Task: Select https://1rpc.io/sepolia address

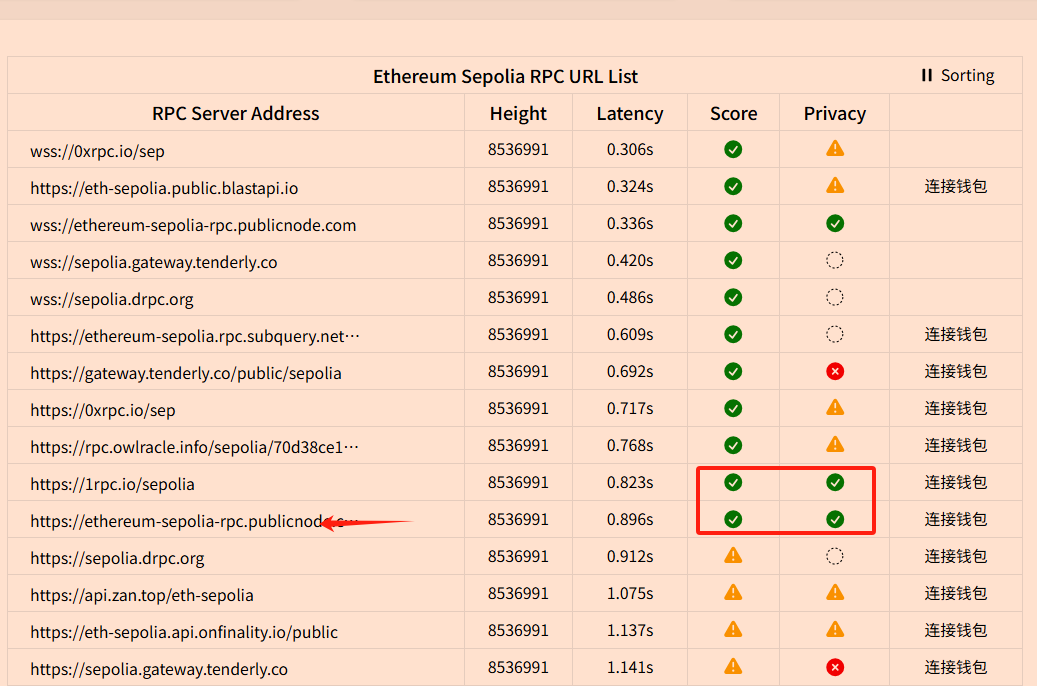Action: pyautogui.click(x=112, y=484)
